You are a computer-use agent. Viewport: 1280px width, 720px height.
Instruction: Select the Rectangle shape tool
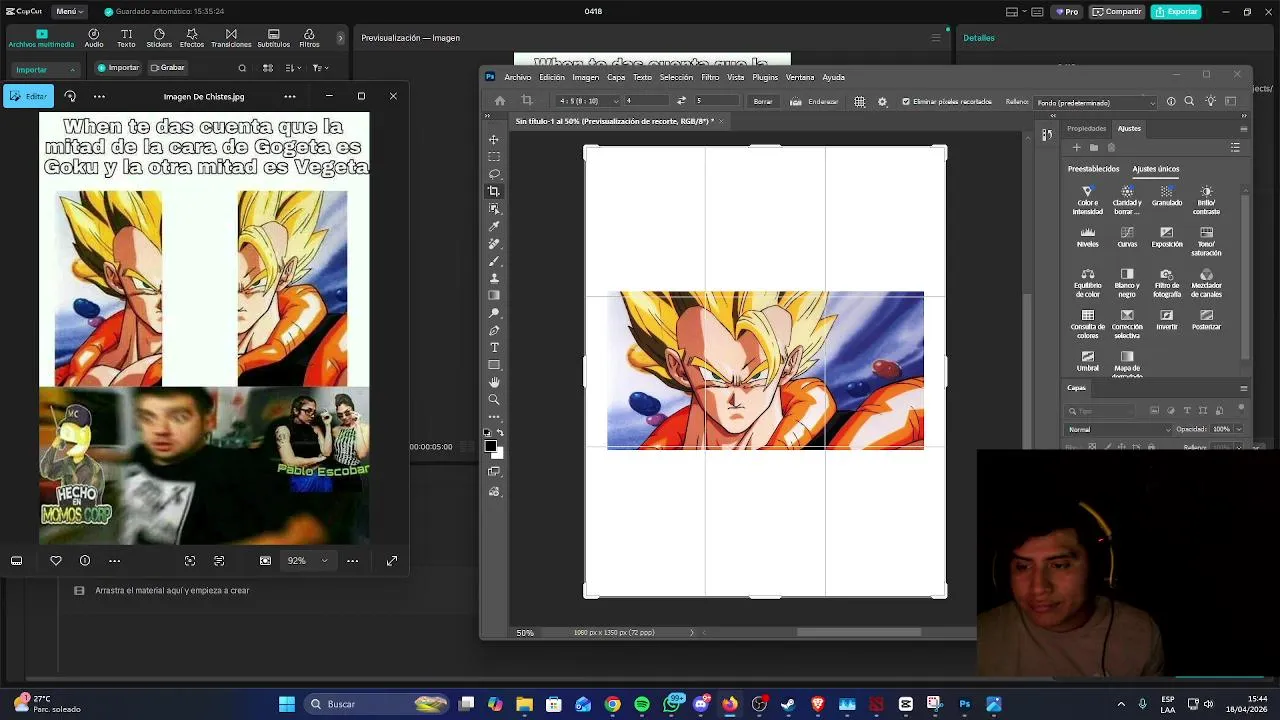pyautogui.click(x=494, y=365)
